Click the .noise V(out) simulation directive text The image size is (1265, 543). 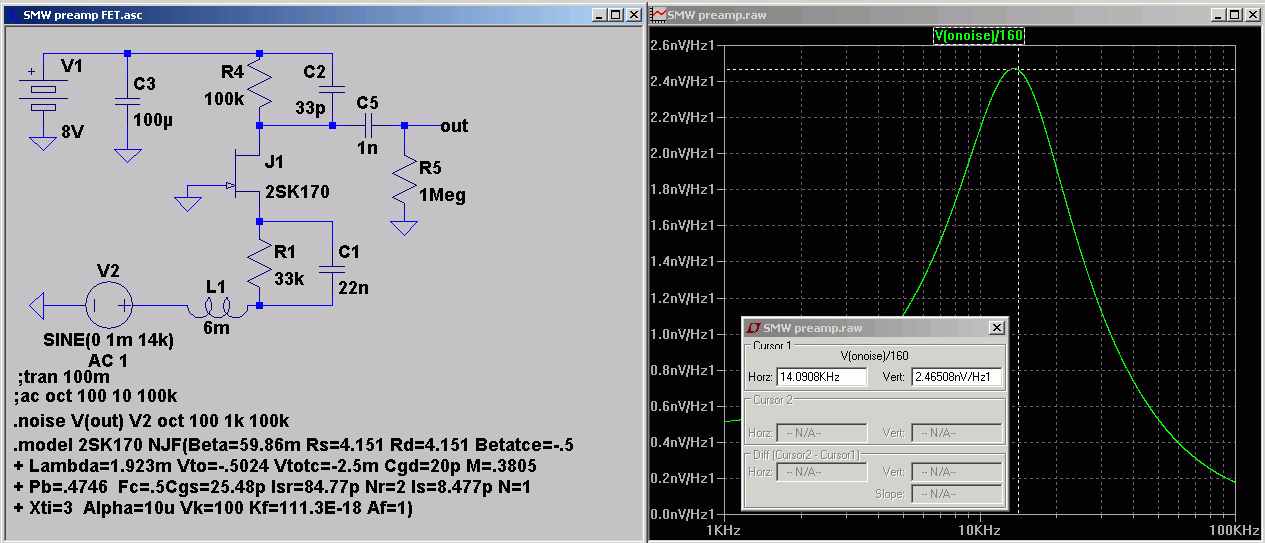(152, 420)
